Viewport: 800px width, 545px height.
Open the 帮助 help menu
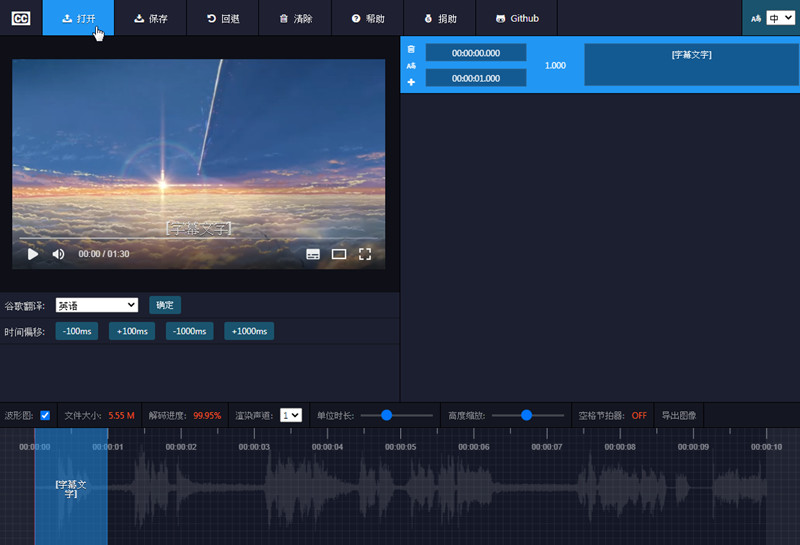tap(368, 18)
